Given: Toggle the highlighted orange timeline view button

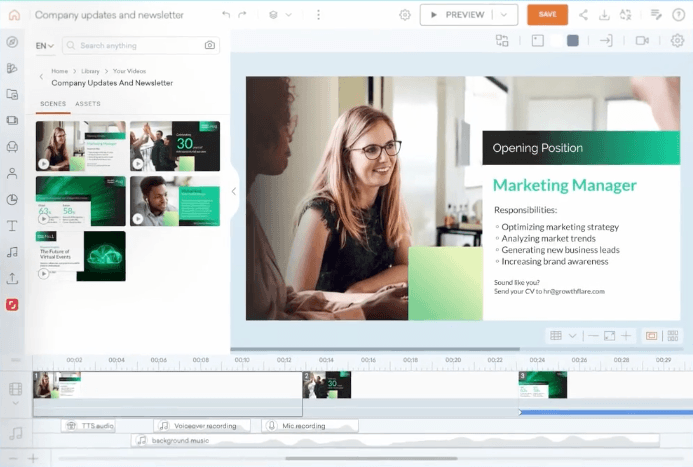Looking at the screenshot, I should [x=652, y=336].
